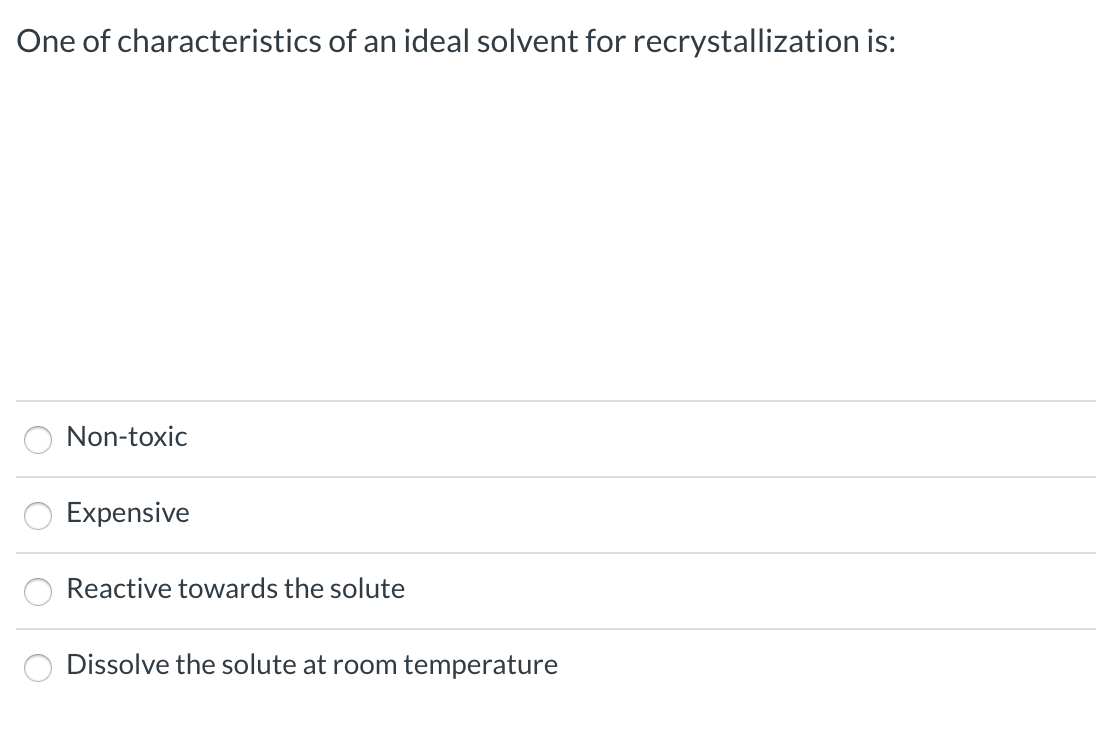Click the Reactive towards the solute label
The width and height of the screenshot is (1096, 736).
click(x=235, y=589)
